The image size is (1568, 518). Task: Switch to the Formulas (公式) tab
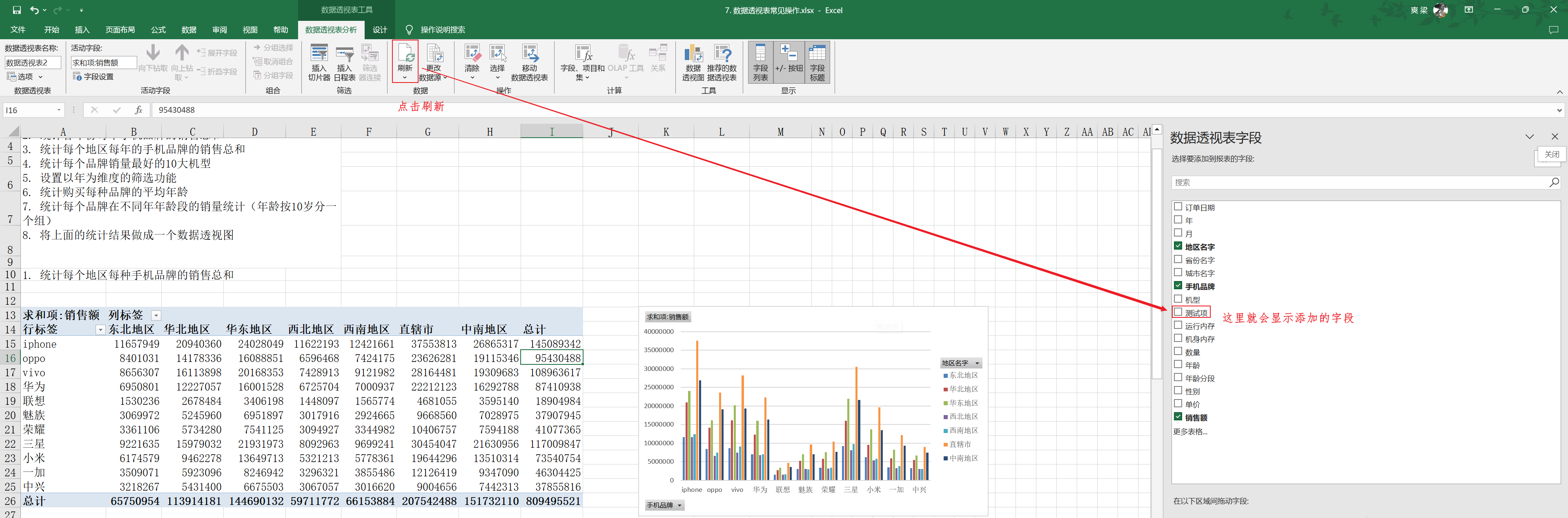[x=158, y=30]
